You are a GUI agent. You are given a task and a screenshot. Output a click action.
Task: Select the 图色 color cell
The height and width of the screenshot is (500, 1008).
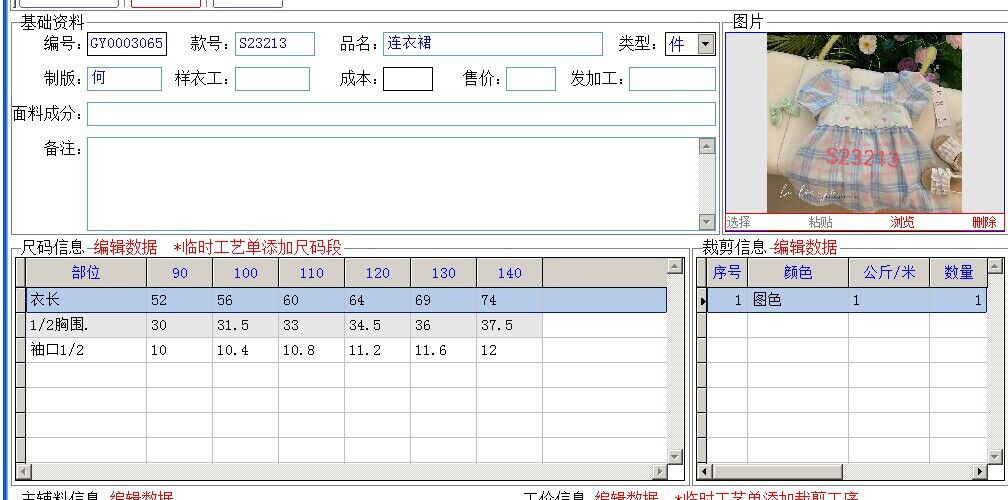coord(798,300)
